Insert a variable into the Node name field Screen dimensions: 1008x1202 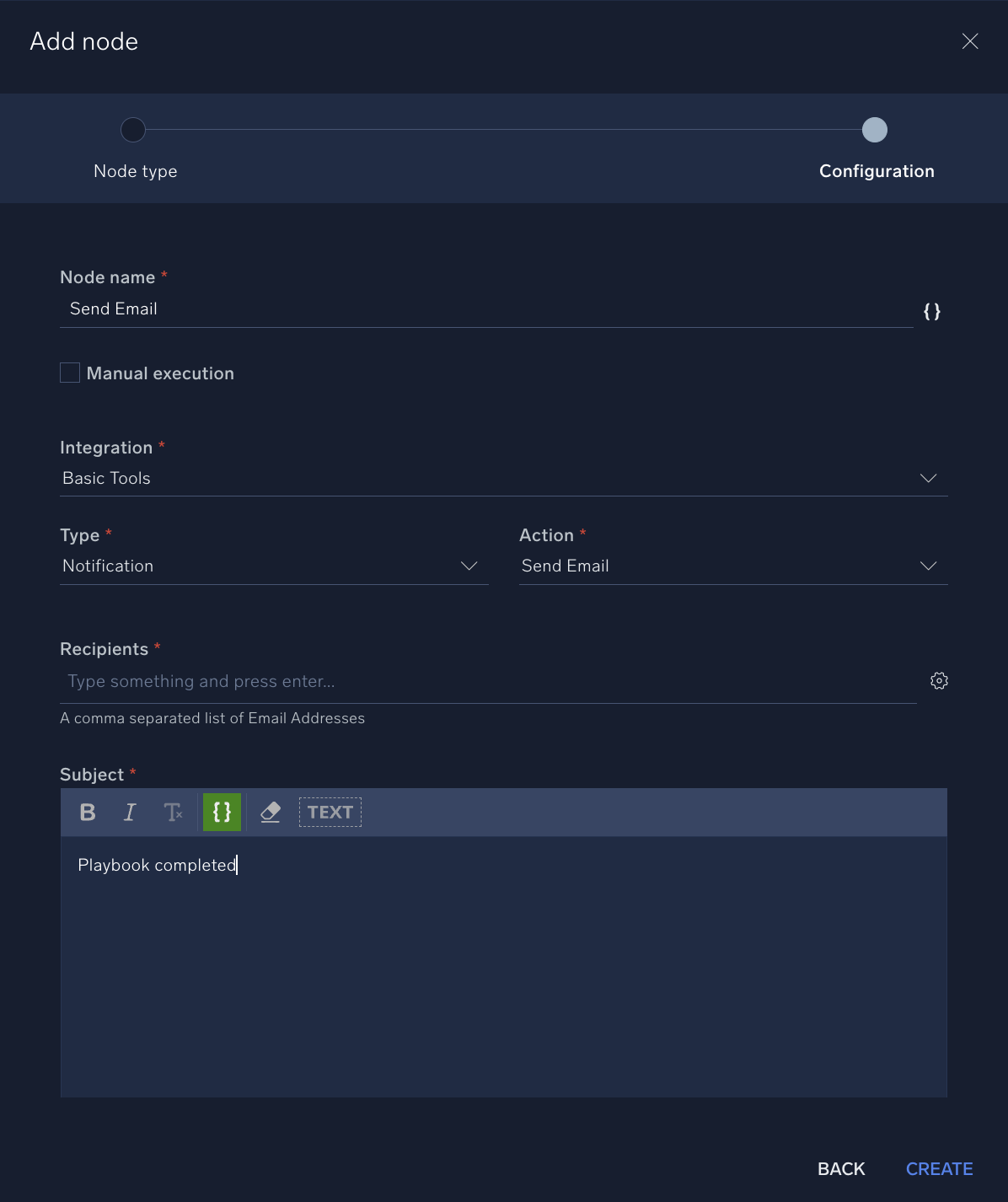(932, 311)
